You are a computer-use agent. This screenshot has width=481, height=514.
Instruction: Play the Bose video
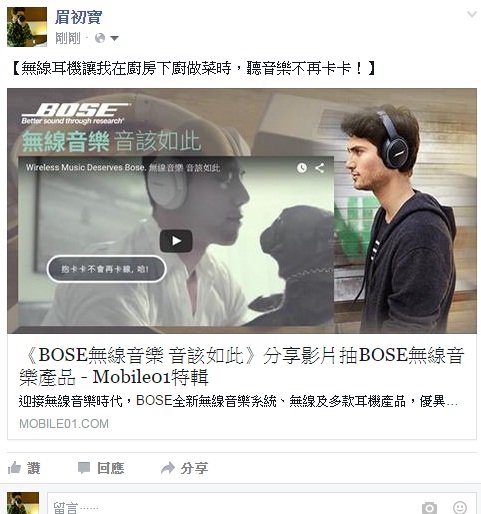tap(176, 241)
